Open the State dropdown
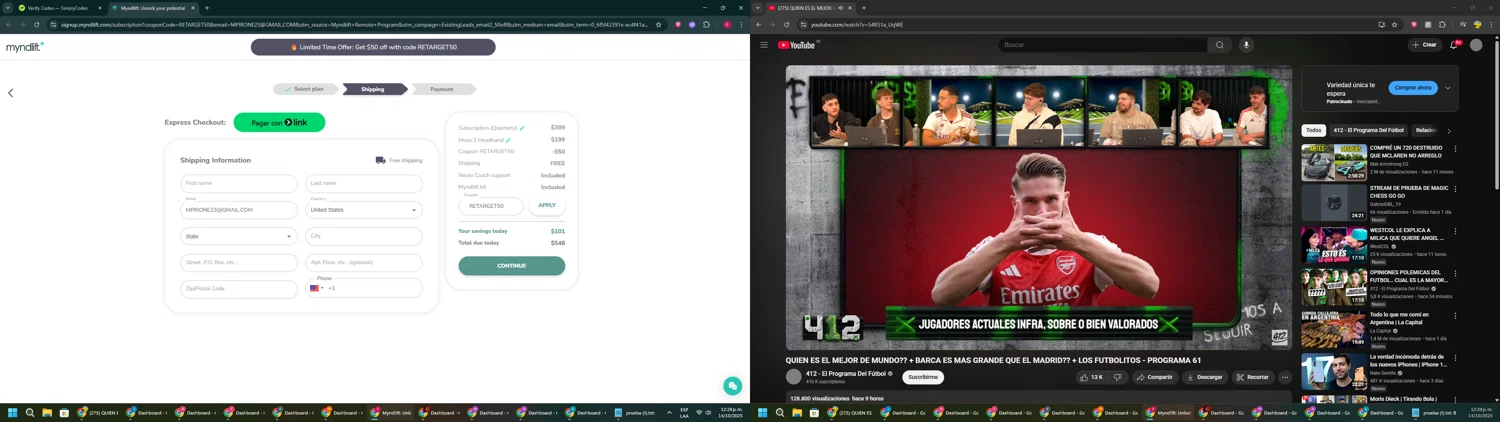This screenshot has height=422, width=1500. (x=239, y=236)
